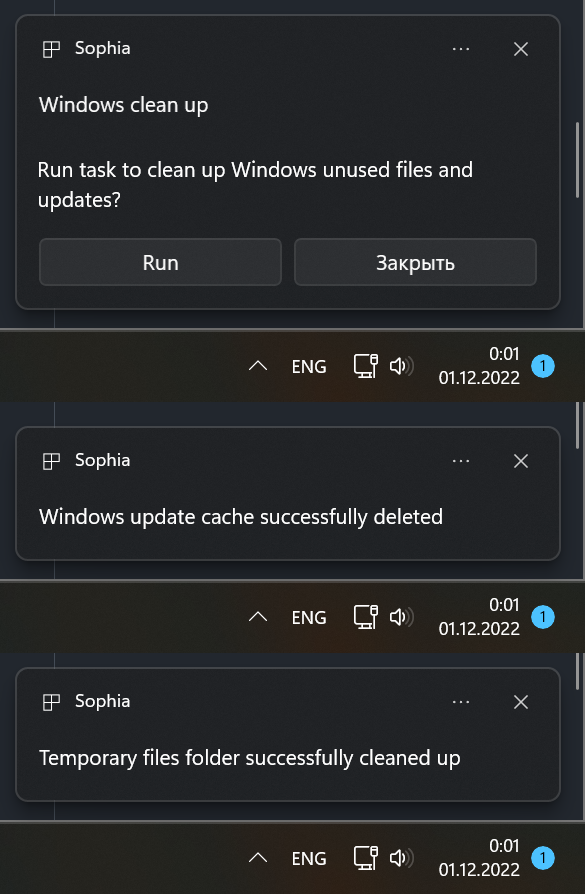Image resolution: width=585 pixels, height=894 pixels.
Task: Open network icon in taskbar beneath Temporary files notification
Action: point(365,858)
